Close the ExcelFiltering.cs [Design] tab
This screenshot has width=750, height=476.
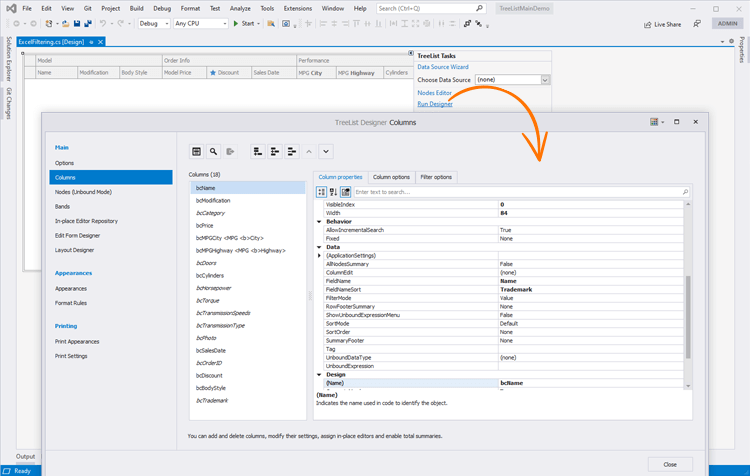pyautogui.click(x=100, y=42)
